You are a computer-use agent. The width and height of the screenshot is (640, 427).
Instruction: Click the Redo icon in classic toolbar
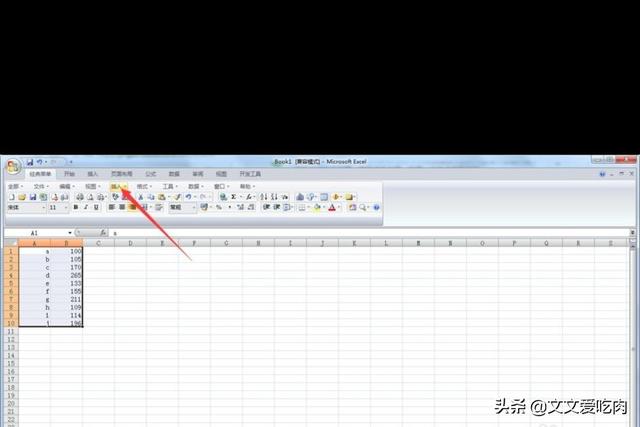coord(203,197)
